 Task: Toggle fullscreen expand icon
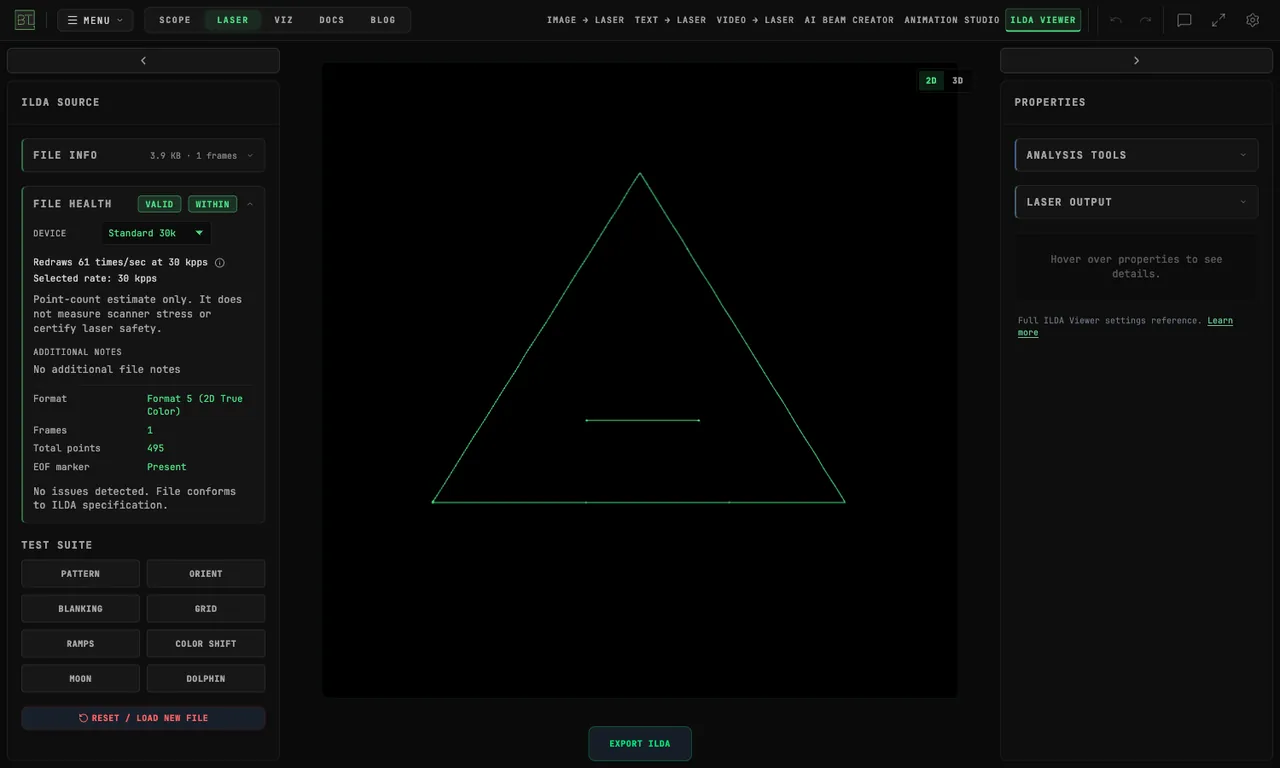pyautogui.click(x=1218, y=20)
